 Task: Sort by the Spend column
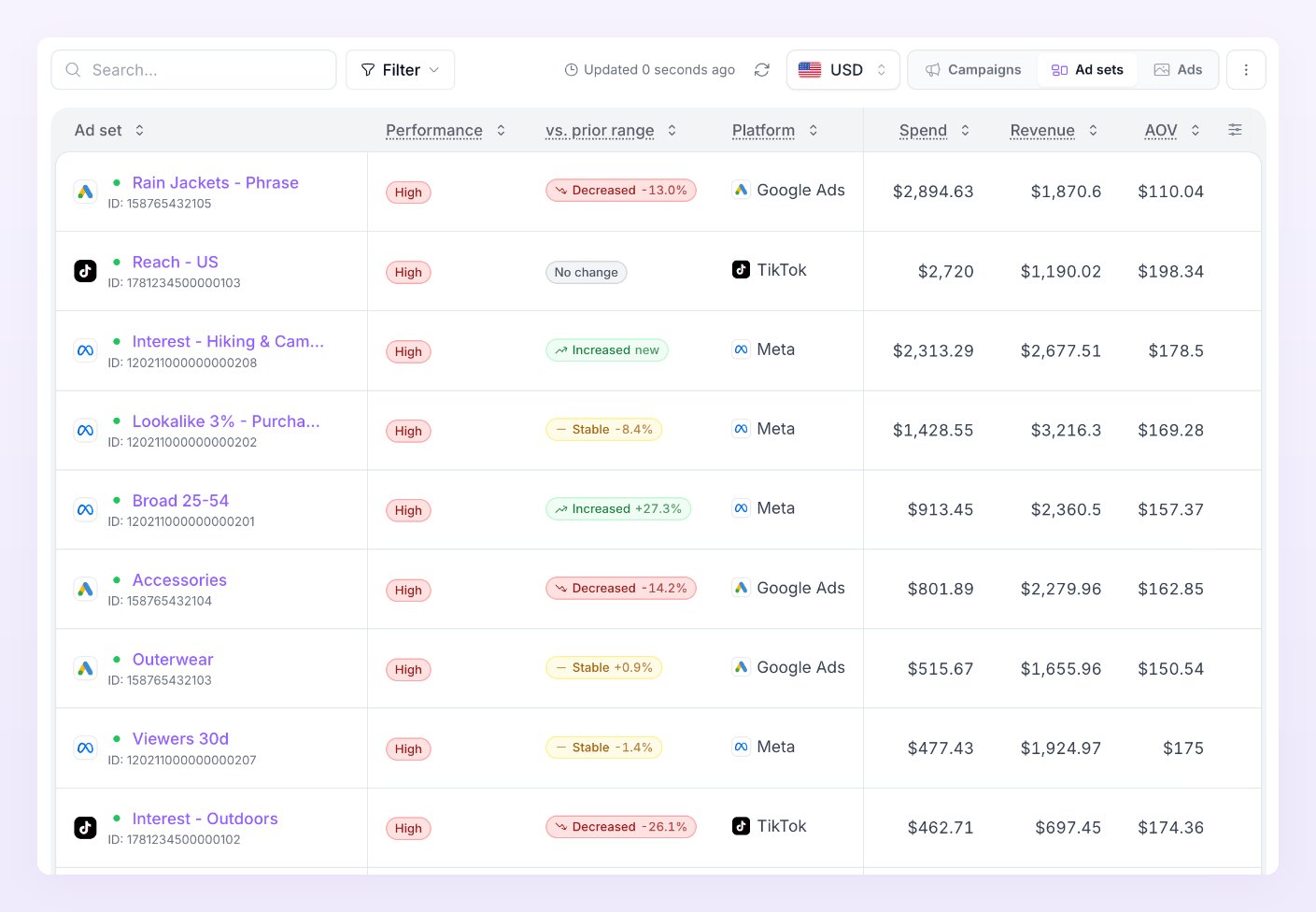coord(935,131)
